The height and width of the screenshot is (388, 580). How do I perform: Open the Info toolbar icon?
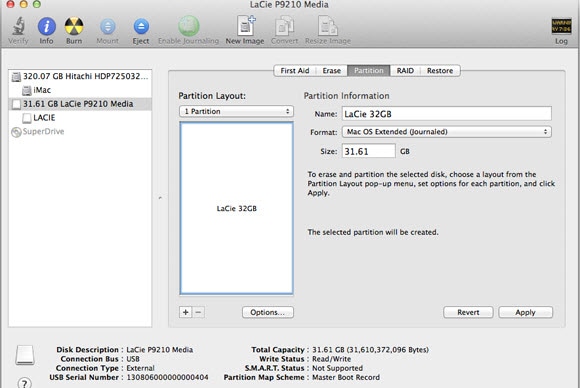pyautogui.click(x=47, y=26)
